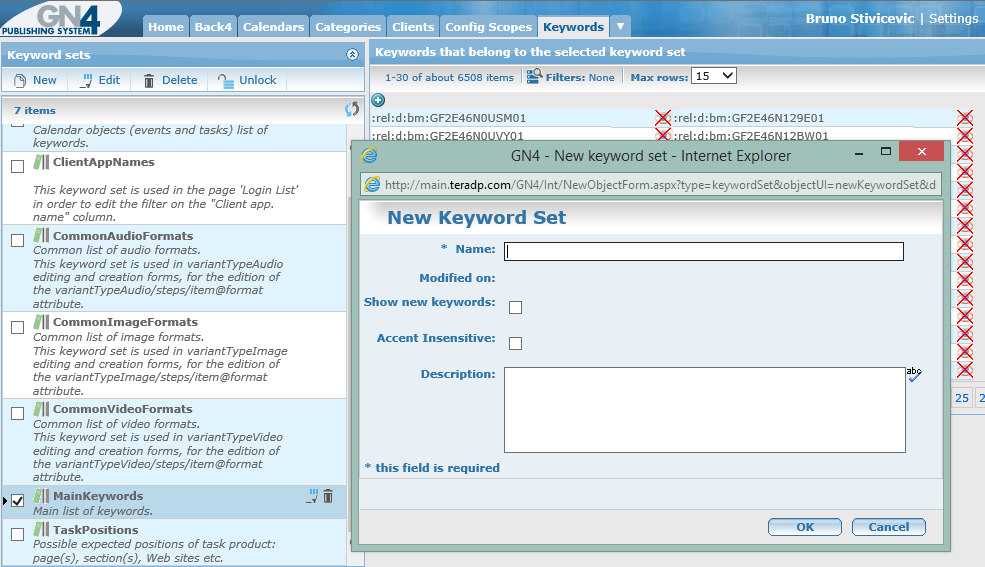
Task: Click the Internet Explorer icon in dialog title bar
Action: click(x=370, y=155)
